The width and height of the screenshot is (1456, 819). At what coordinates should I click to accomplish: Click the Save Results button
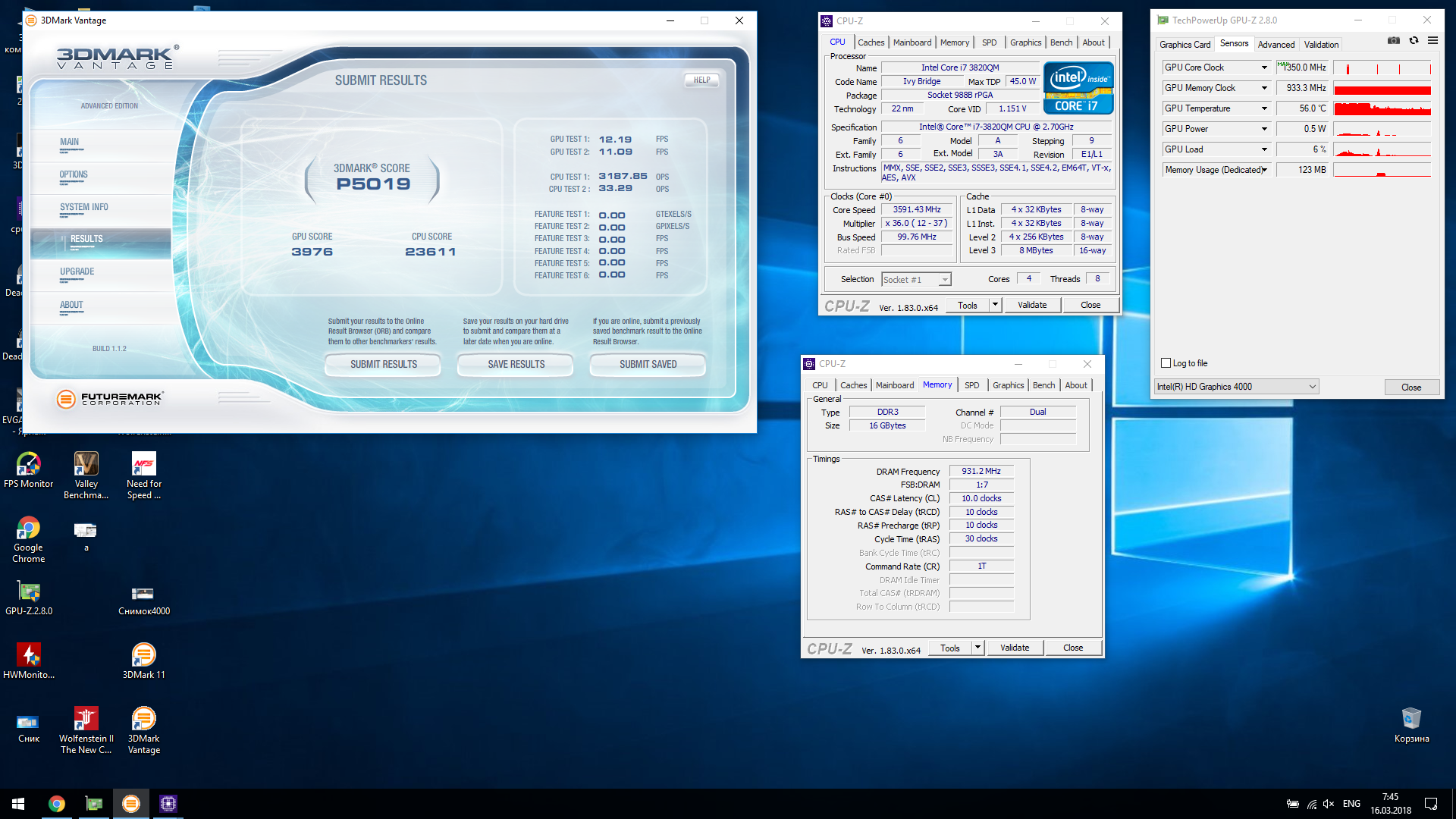coord(516,365)
